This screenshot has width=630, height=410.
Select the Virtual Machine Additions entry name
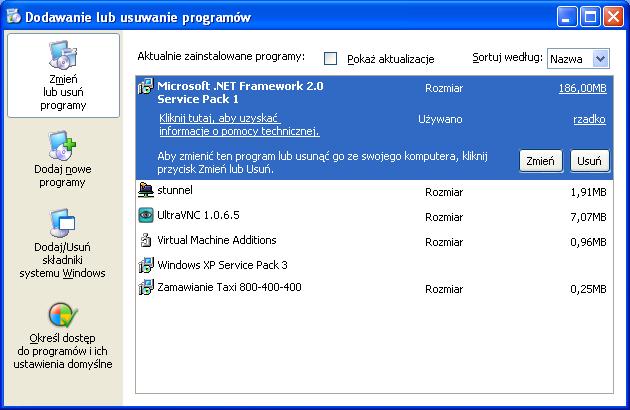point(217,240)
